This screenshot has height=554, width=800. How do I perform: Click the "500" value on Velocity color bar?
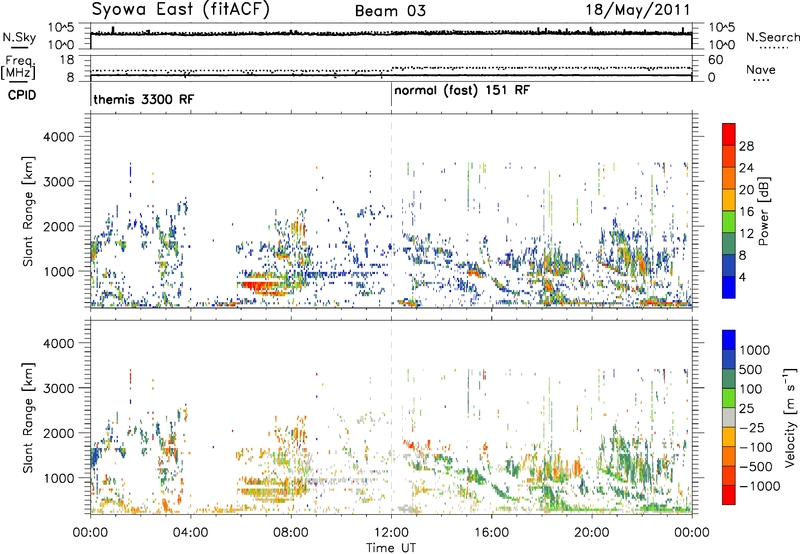click(x=751, y=370)
